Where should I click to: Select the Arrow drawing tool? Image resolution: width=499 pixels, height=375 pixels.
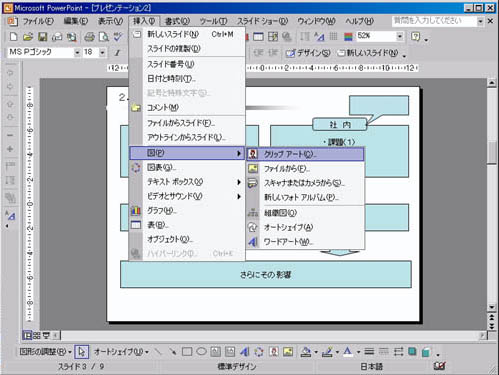[x=172, y=352]
